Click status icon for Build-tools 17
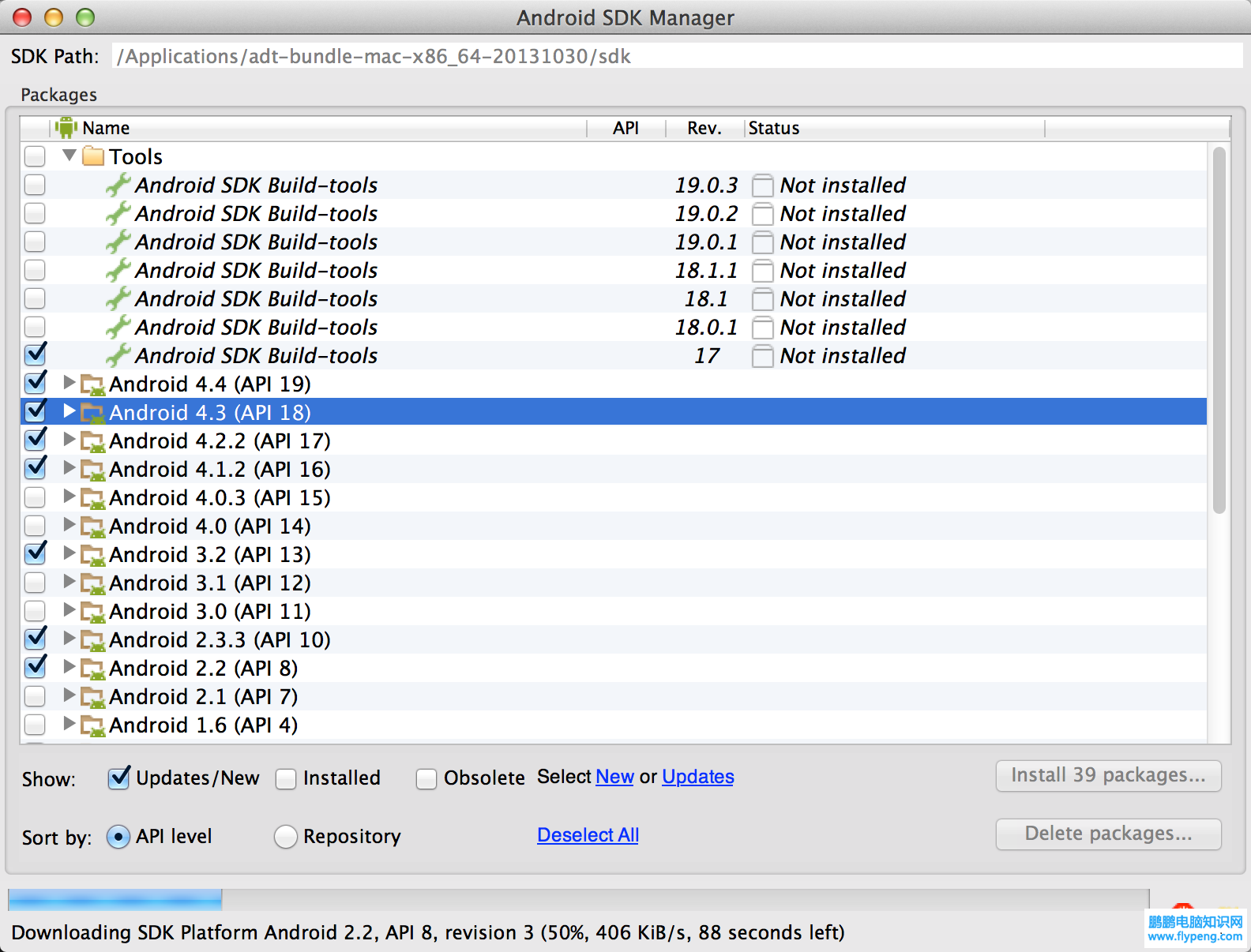Viewport: 1251px width, 952px height. coord(762,356)
